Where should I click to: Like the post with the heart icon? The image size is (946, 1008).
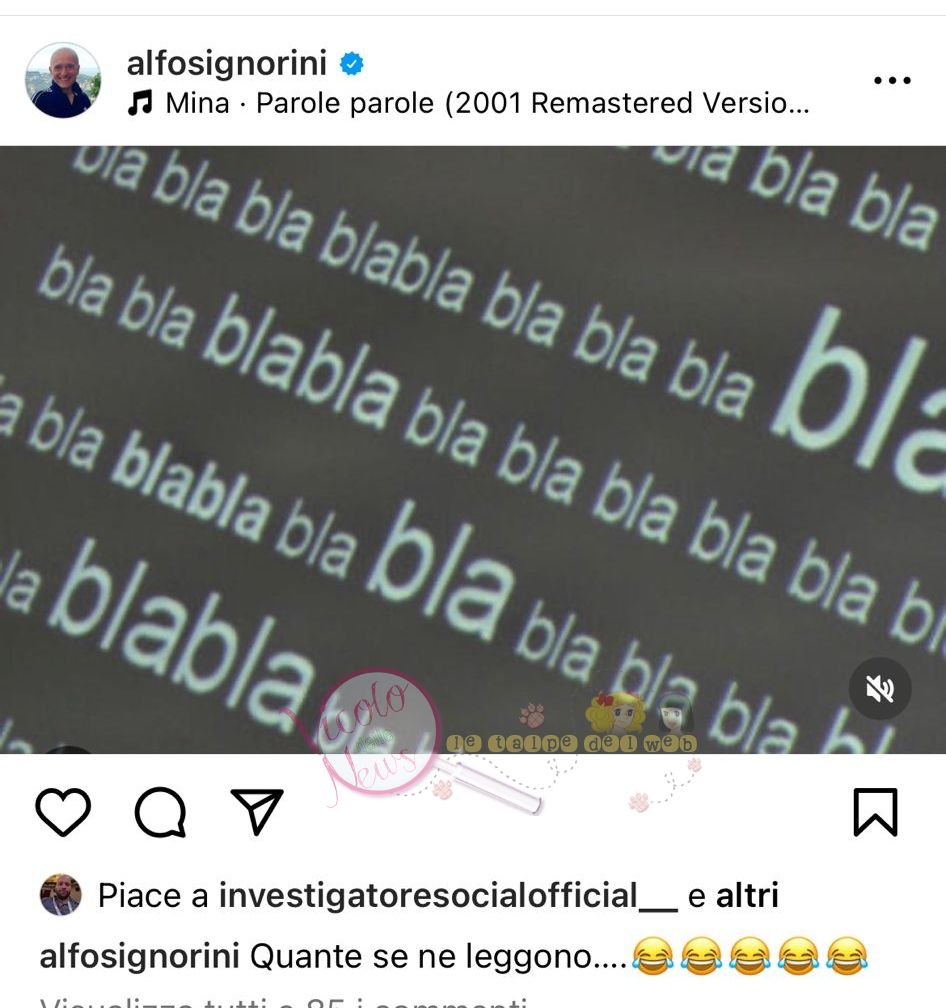[63, 812]
